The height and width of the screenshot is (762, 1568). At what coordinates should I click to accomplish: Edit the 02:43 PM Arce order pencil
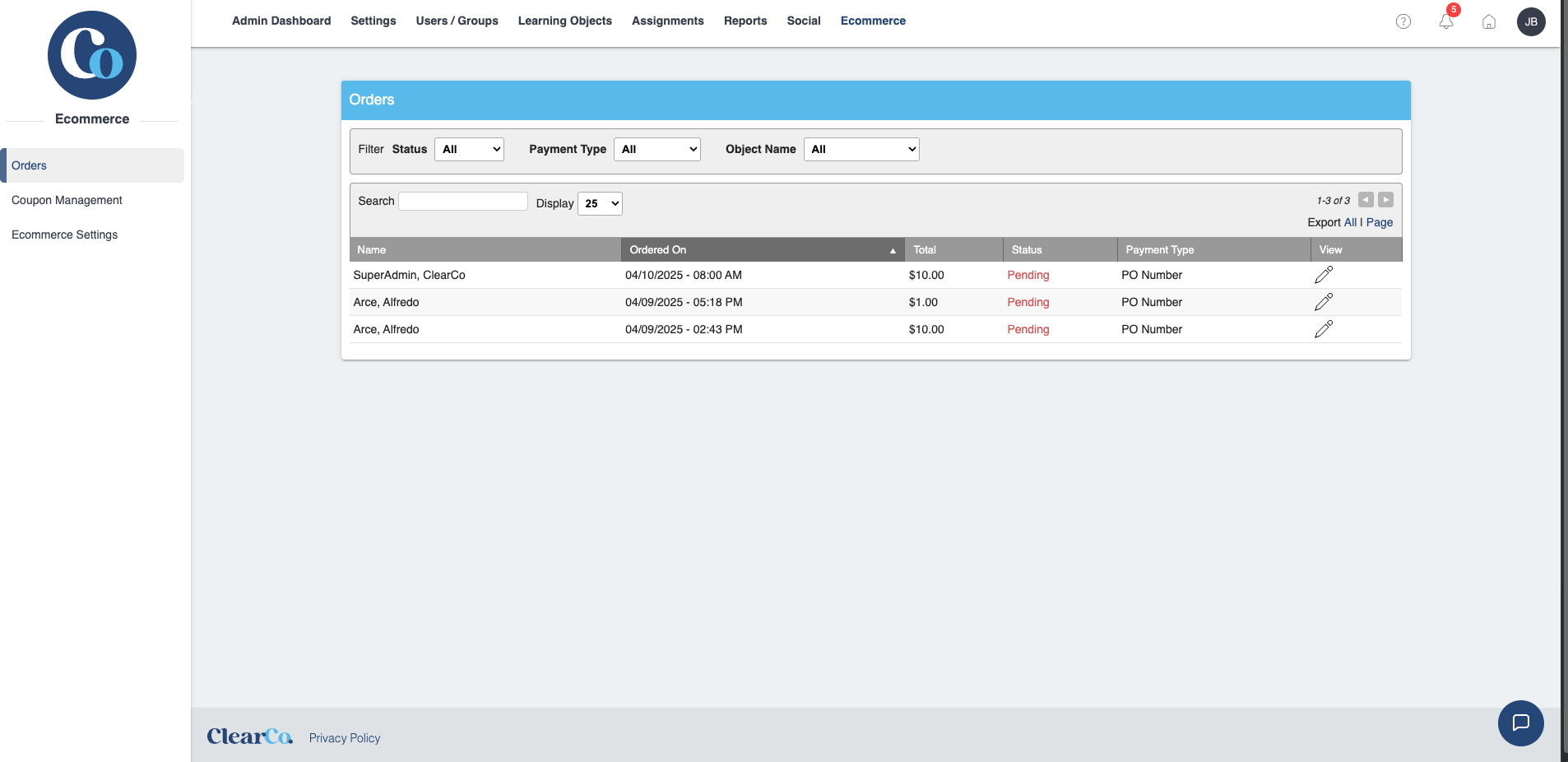coord(1324,329)
